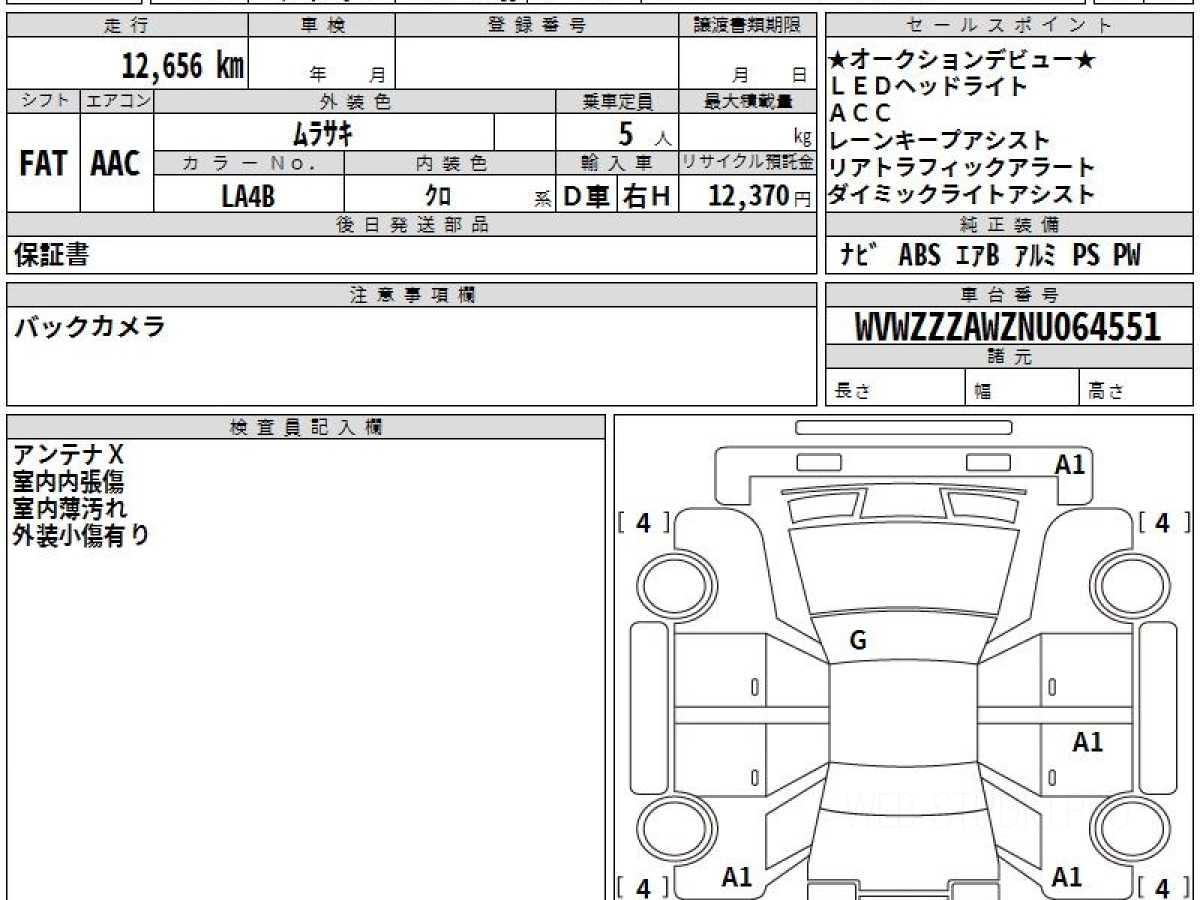
Task: Click the G mark on the windshield
Action: pos(857,642)
